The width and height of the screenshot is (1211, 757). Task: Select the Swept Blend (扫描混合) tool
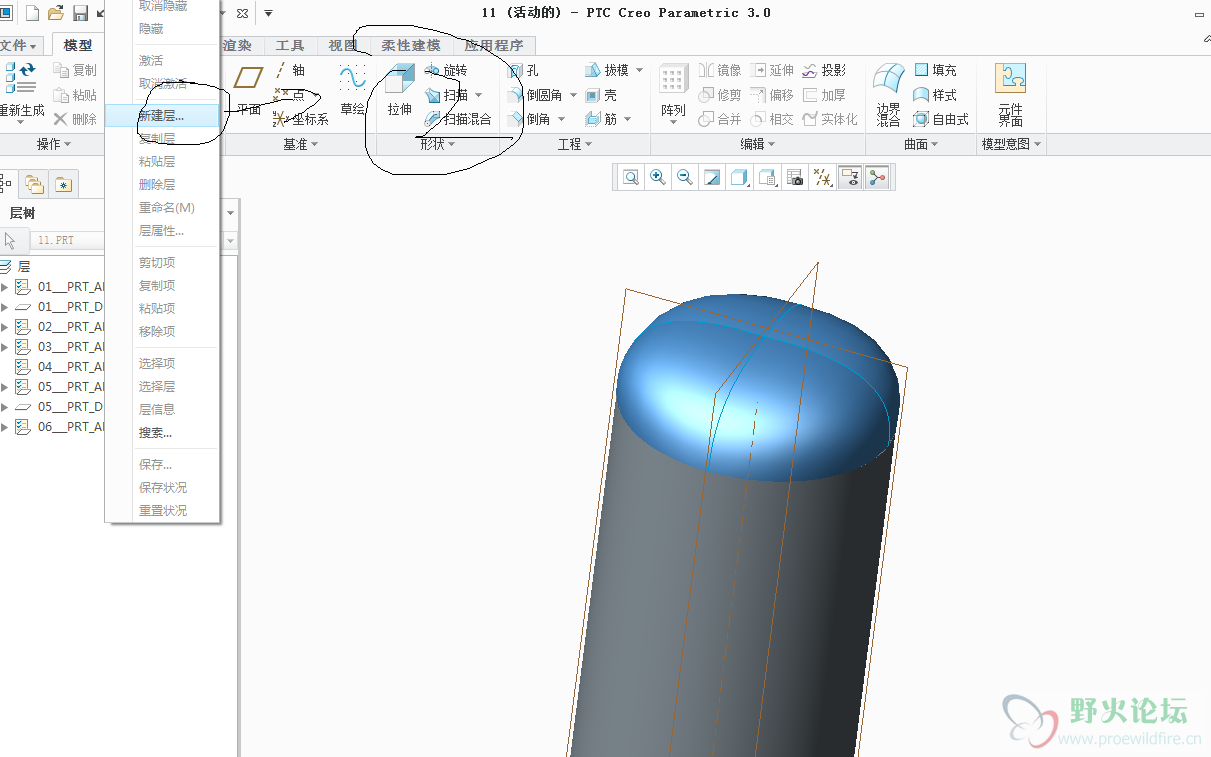pyautogui.click(x=458, y=119)
